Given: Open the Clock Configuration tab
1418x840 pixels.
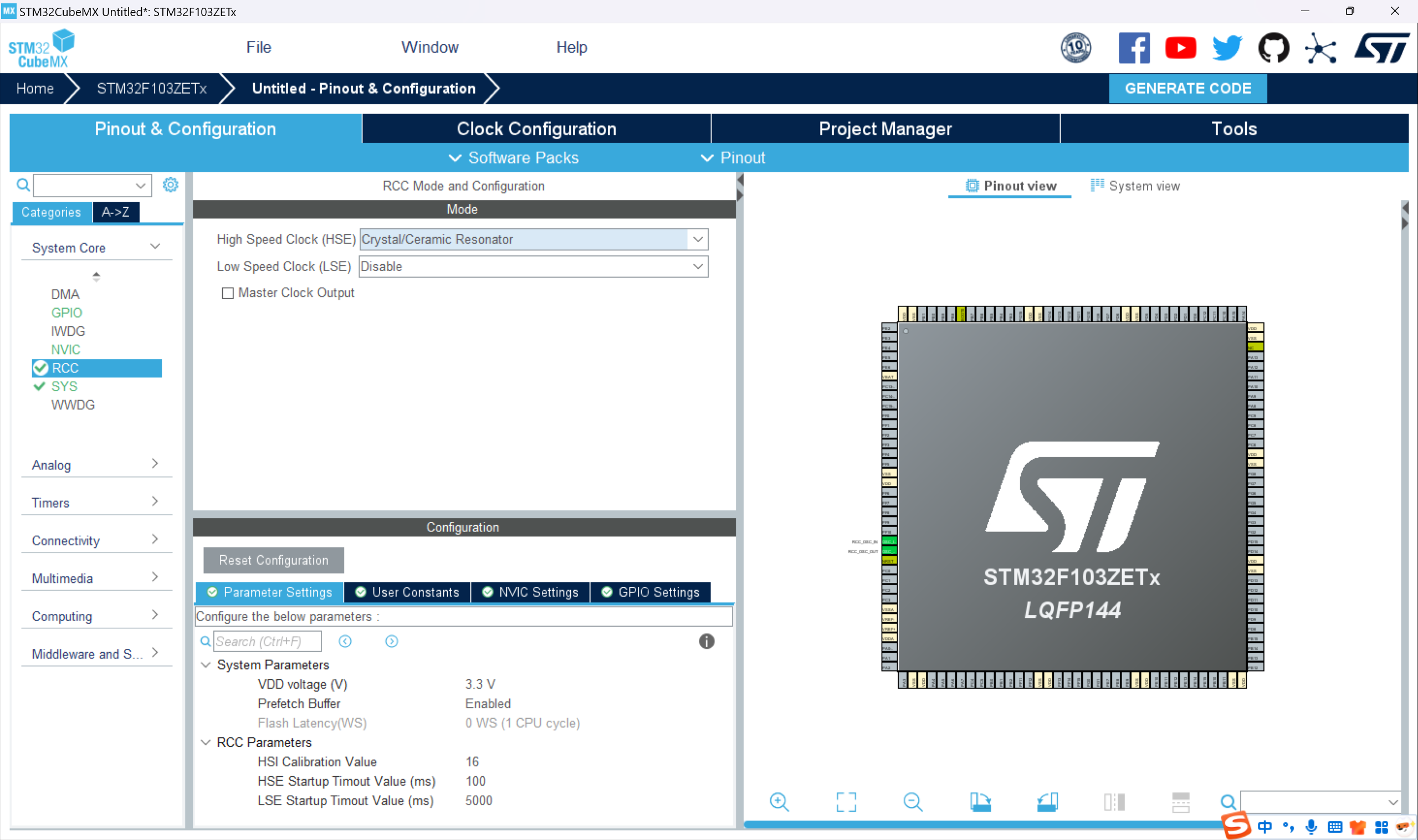Looking at the screenshot, I should [536, 129].
